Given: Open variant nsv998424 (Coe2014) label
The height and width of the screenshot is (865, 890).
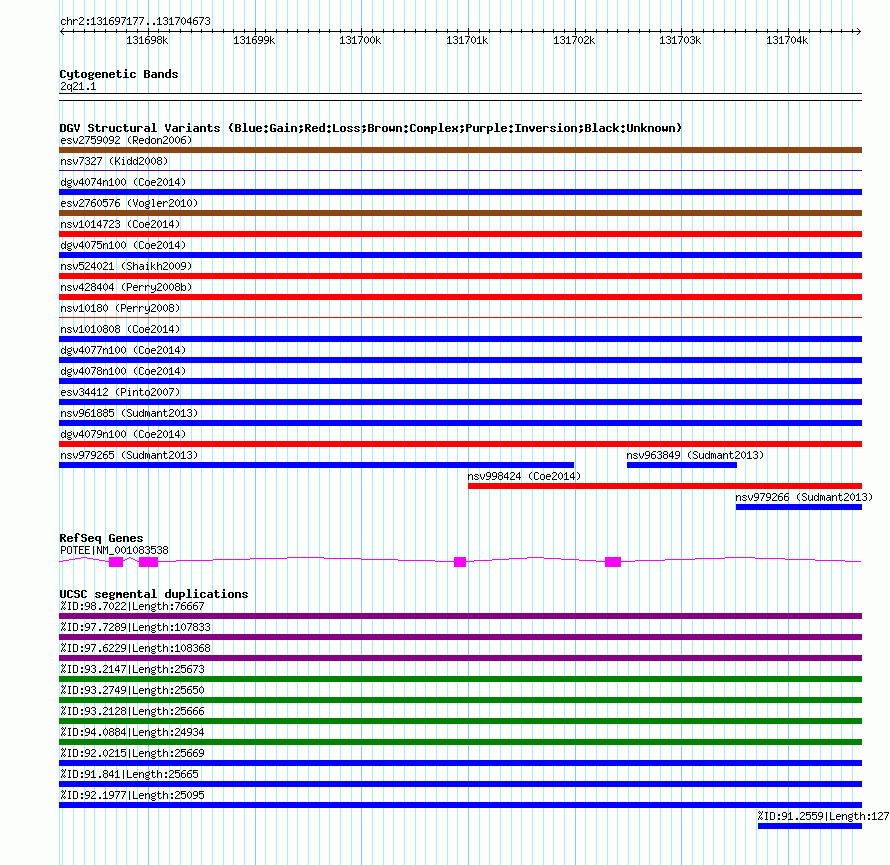Looking at the screenshot, I should (524, 476).
